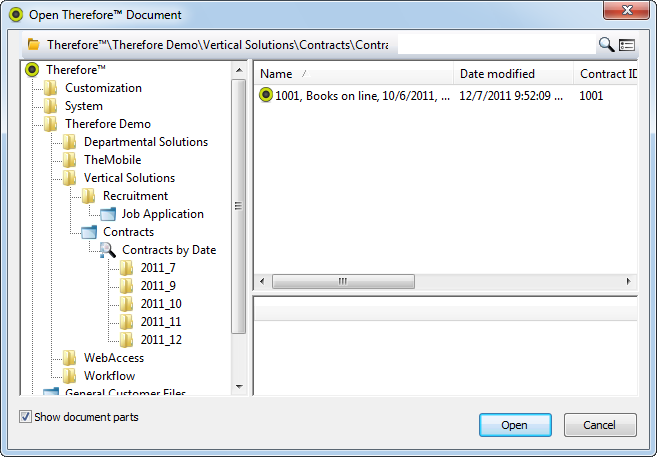Click the Contracts by Date search icon
The width and height of the screenshot is (657, 457).
(x=108, y=250)
